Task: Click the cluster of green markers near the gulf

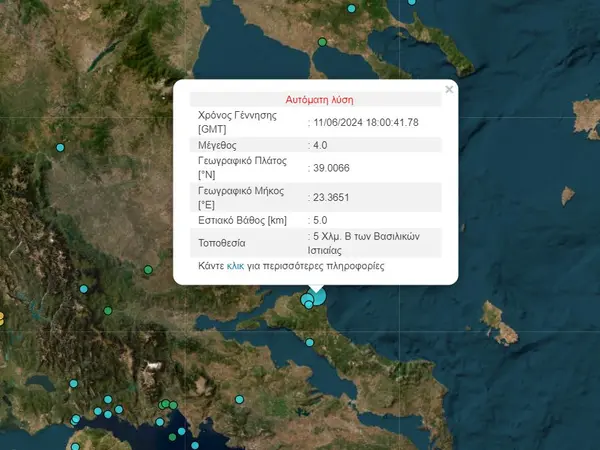Action: click(x=167, y=404)
